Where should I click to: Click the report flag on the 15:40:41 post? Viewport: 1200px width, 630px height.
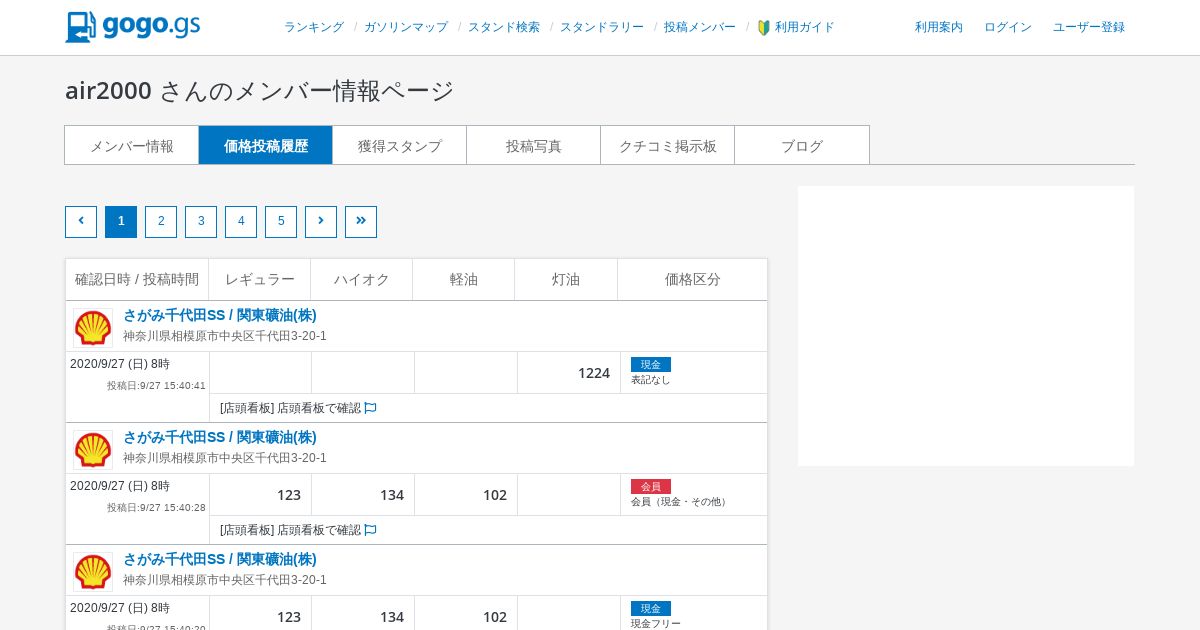(x=370, y=408)
